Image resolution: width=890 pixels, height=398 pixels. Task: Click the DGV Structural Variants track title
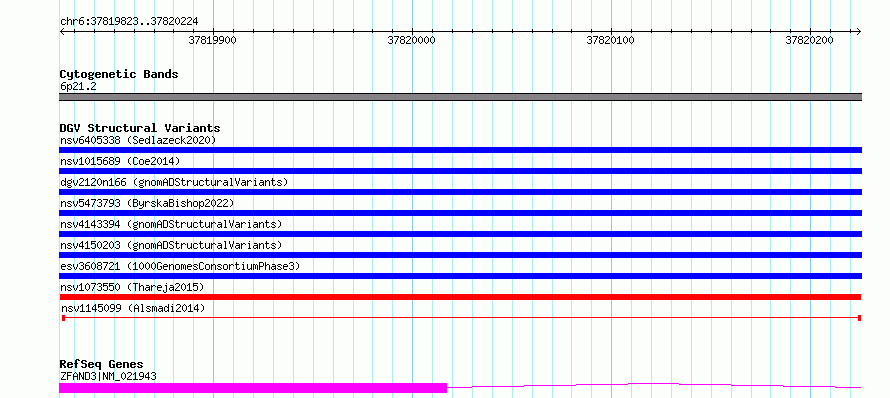point(140,128)
